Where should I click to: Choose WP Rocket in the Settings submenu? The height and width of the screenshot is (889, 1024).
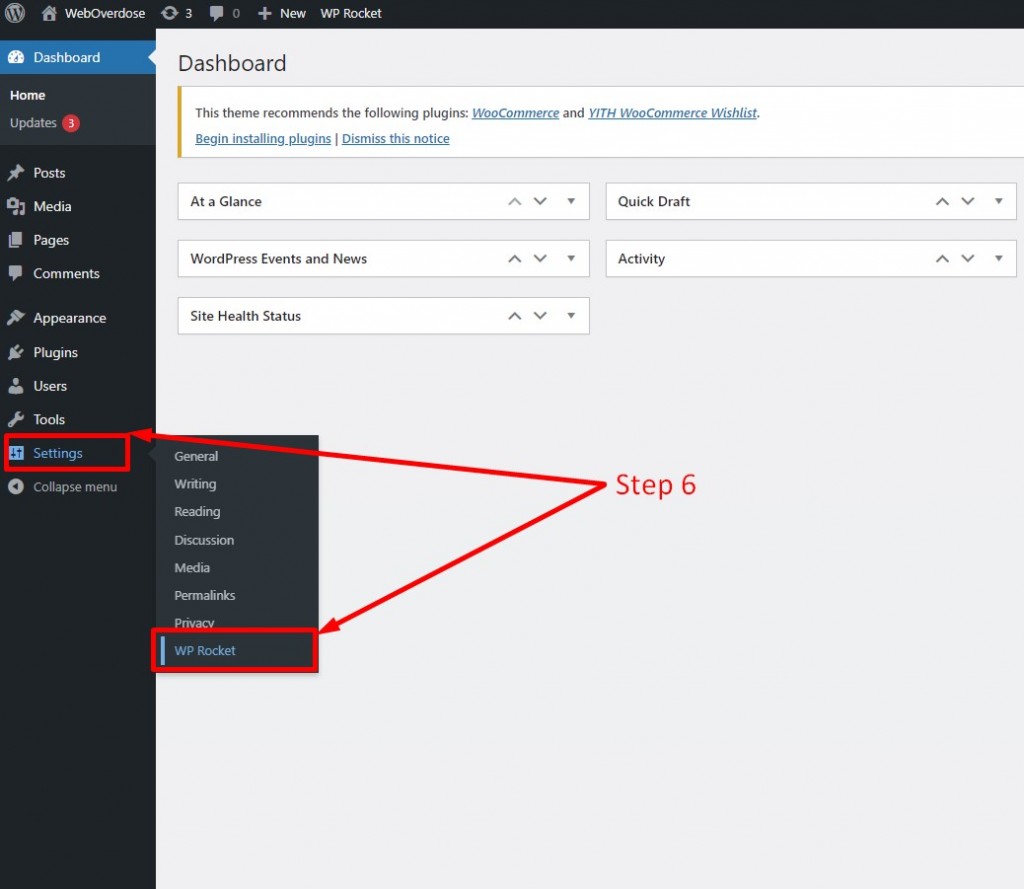pyautogui.click(x=204, y=651)
